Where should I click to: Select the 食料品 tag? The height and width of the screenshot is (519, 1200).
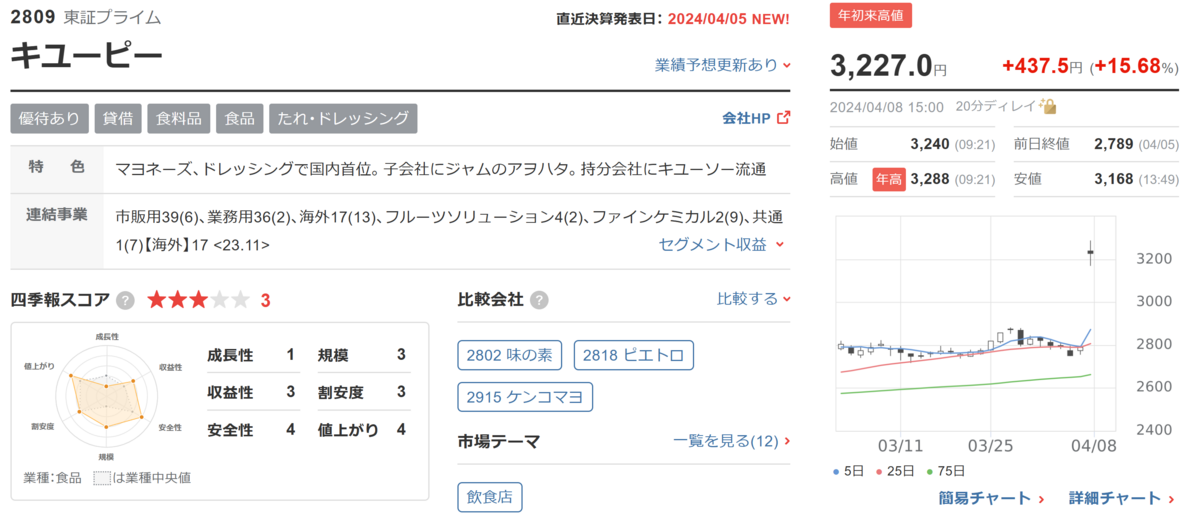[x=178, y=118]
